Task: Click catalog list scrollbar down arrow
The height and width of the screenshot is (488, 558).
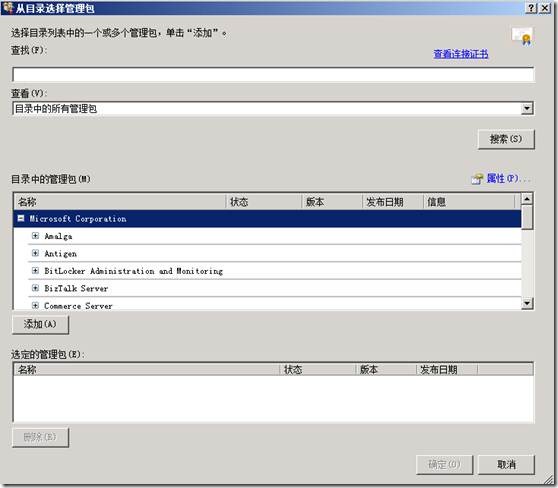Action: (x=527, y=303)
